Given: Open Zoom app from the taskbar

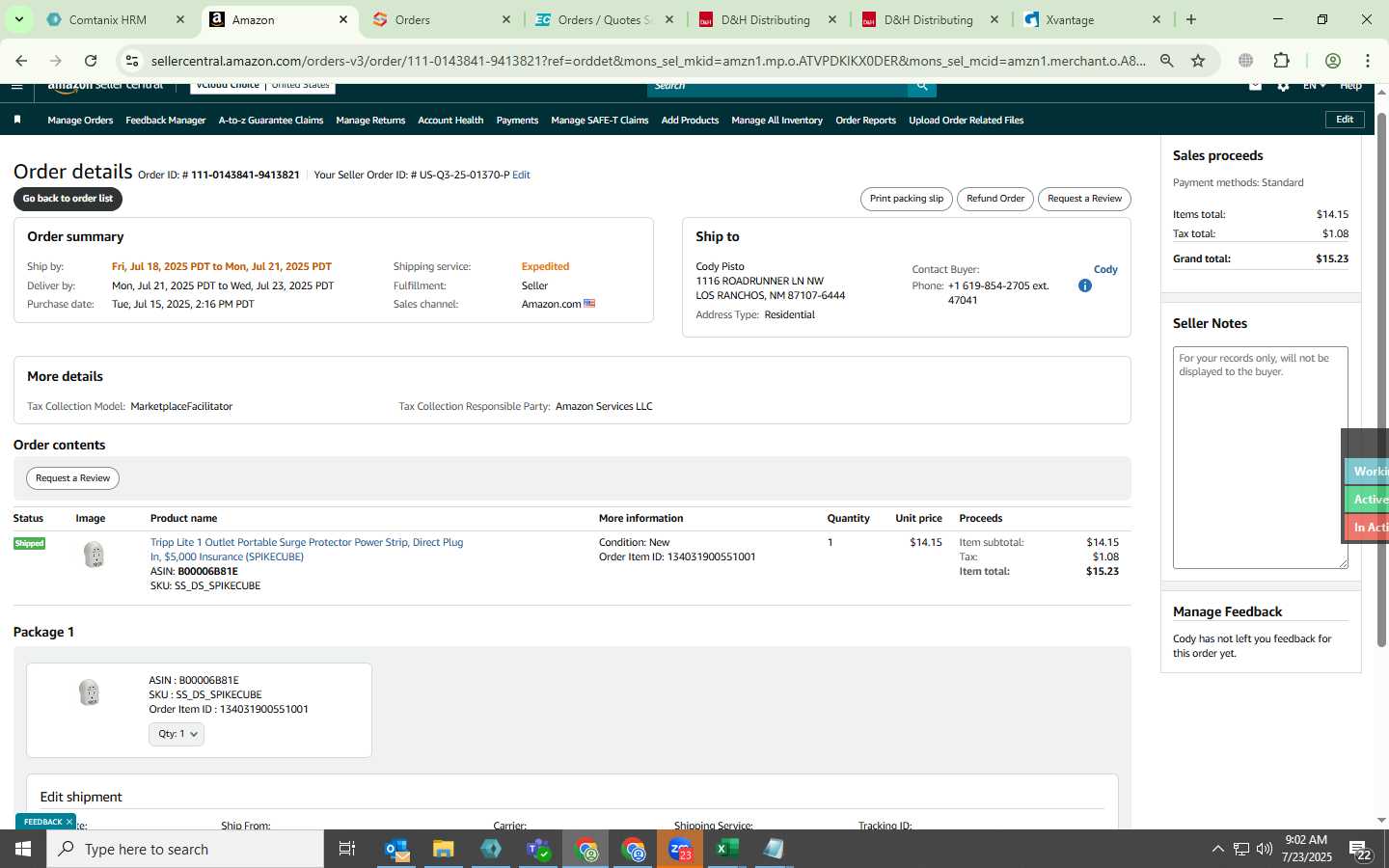Looking at the screenshot, I should [680, 849].
